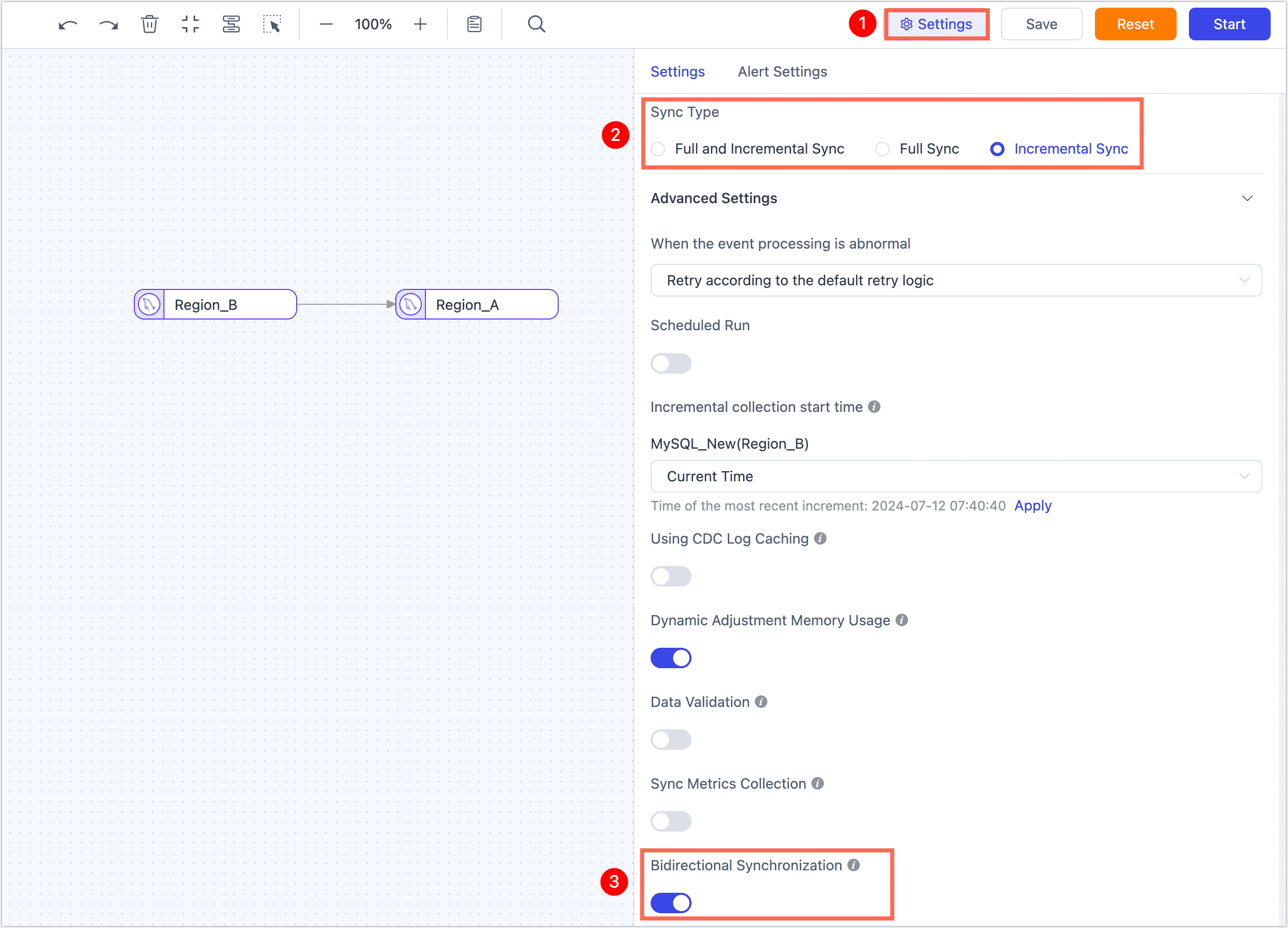
Task: Click the MySQL icon on the Region_B node
Action: pyautogui.click(x=148, y=304)
